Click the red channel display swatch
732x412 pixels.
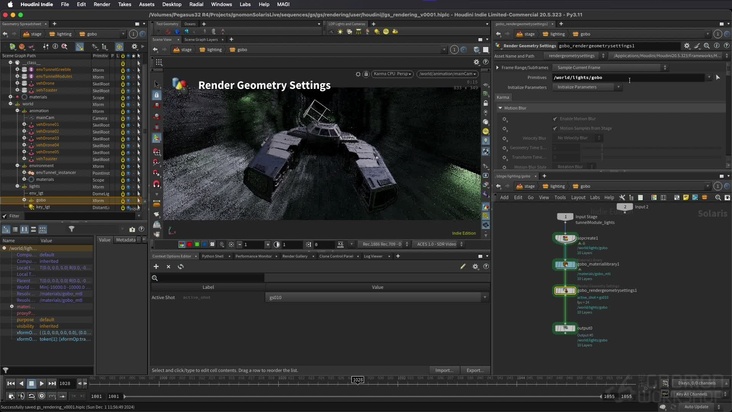pos(189,244)
